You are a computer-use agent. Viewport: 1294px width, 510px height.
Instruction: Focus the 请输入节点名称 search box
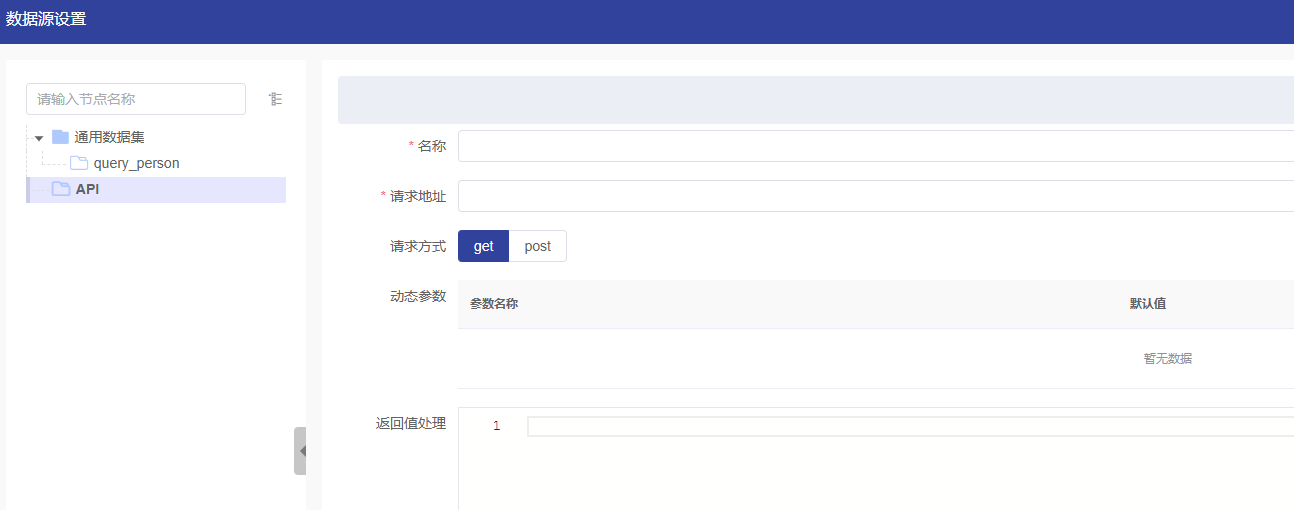(135, 99)
